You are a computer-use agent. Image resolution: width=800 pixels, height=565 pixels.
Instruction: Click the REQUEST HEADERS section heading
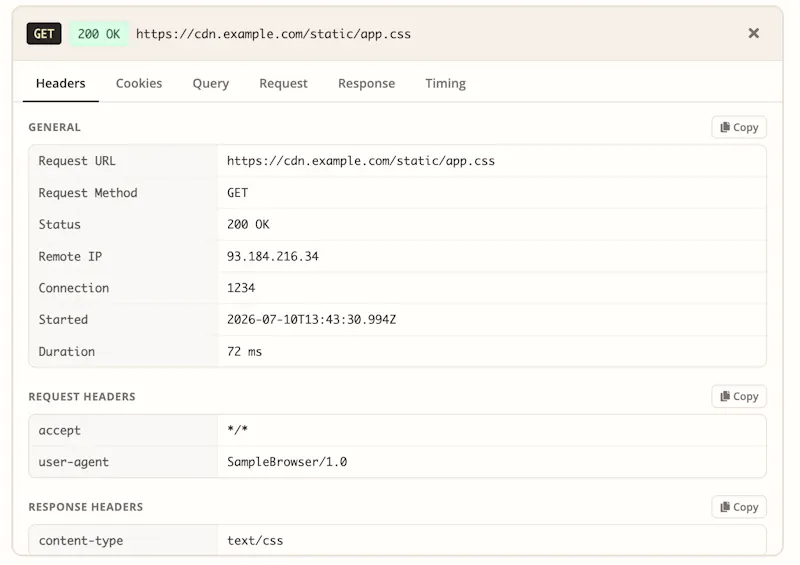(82, 397)
